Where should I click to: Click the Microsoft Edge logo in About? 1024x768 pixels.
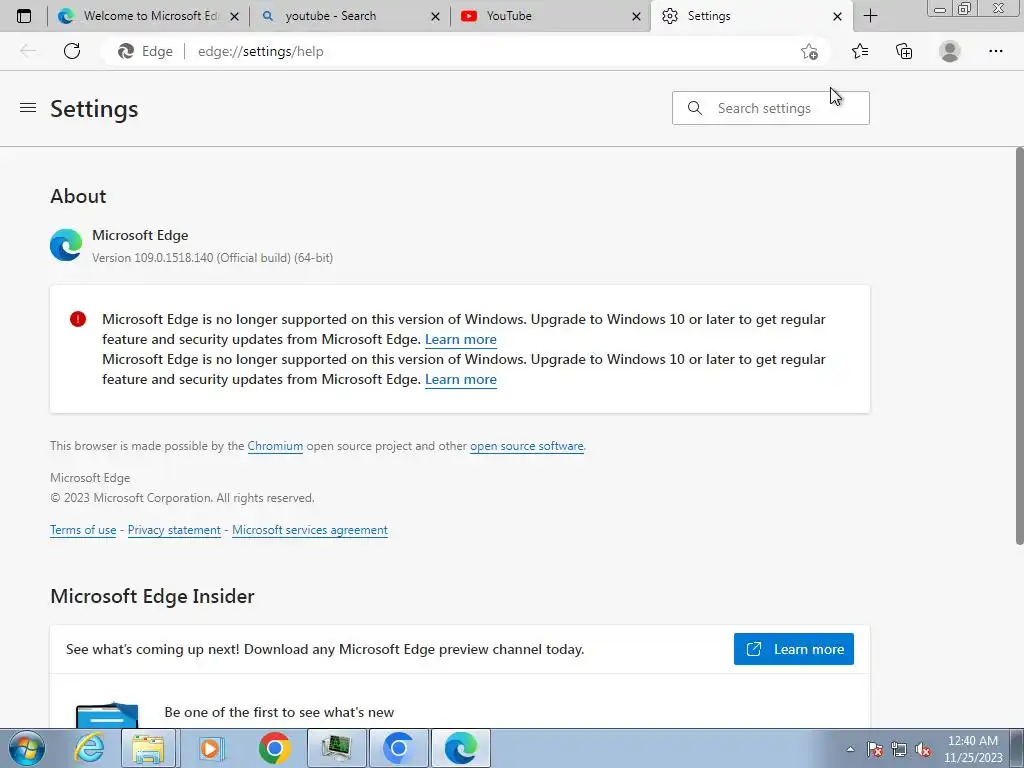[x=66, y=245]
